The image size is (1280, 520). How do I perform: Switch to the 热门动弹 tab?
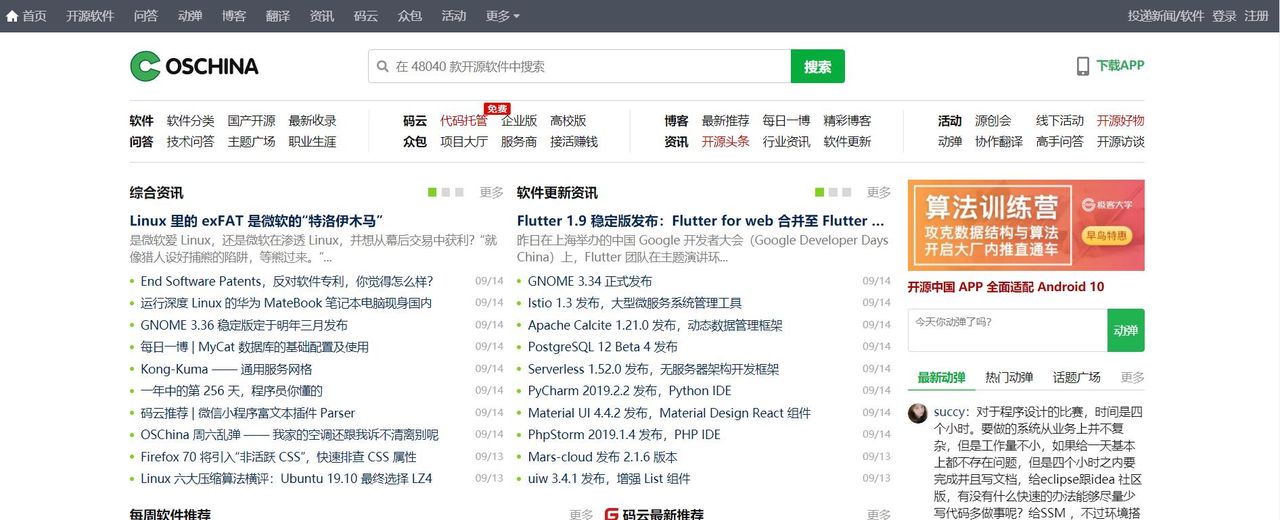pyautogui.click(x=1009, y=377)
